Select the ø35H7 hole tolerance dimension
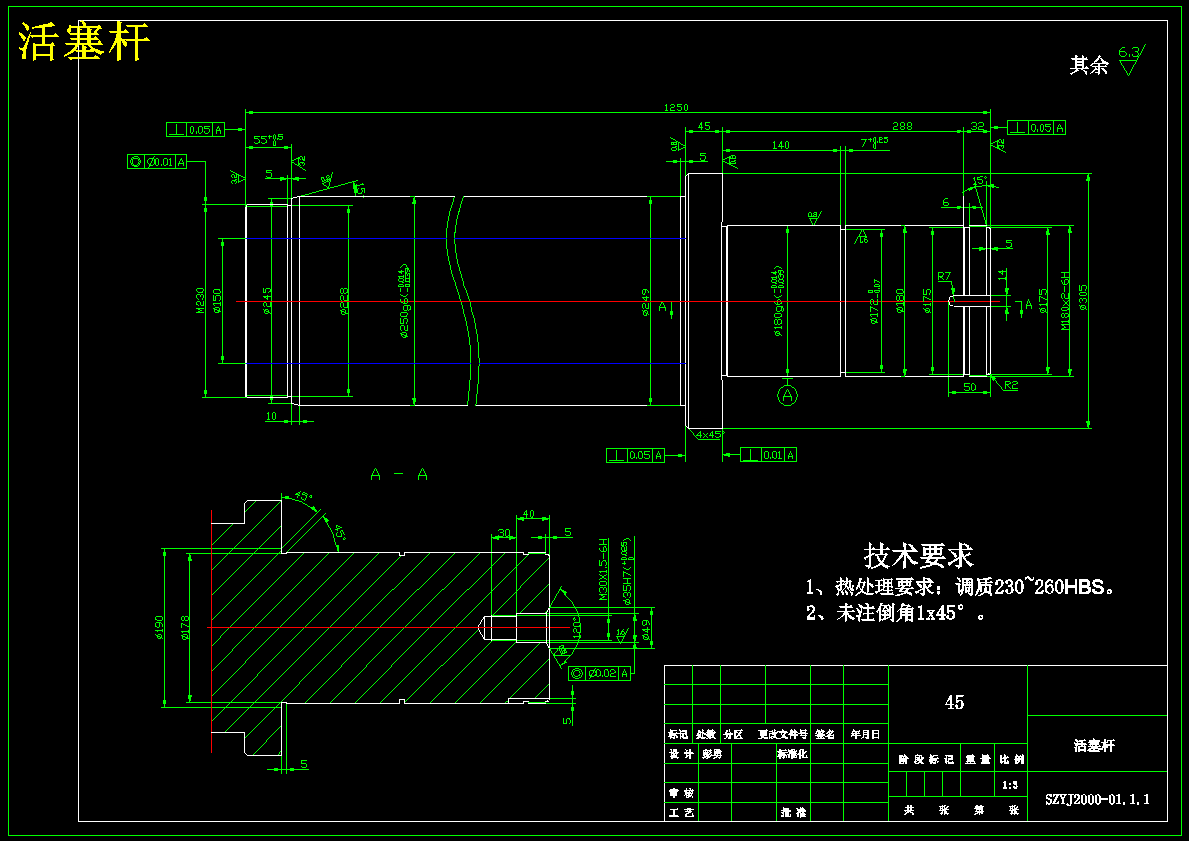The width and height of the screenshot is (1189, 841). (x=626, y=573)
